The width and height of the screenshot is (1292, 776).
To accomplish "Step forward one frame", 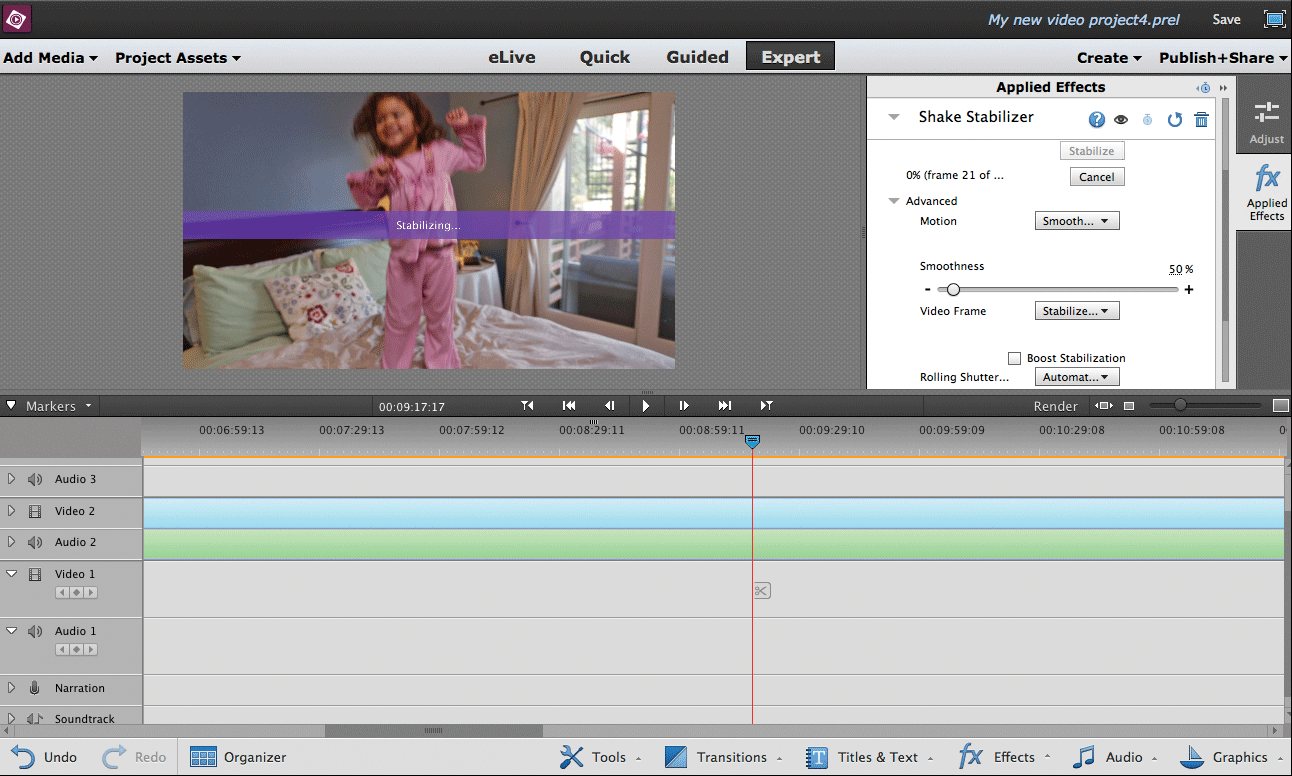I will click(684, 406).
